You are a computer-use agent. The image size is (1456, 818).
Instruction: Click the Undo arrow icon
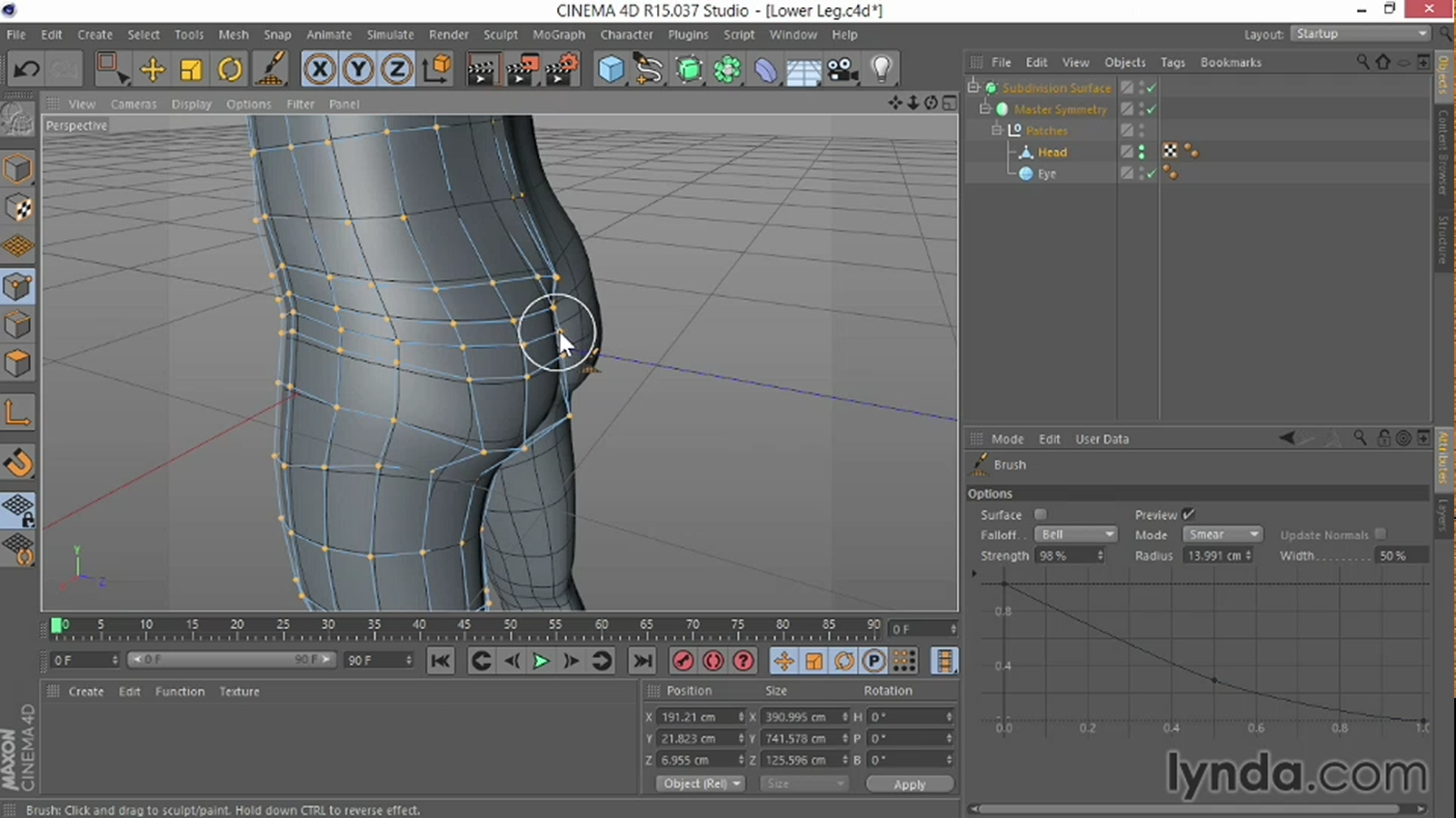click(26, 70)
